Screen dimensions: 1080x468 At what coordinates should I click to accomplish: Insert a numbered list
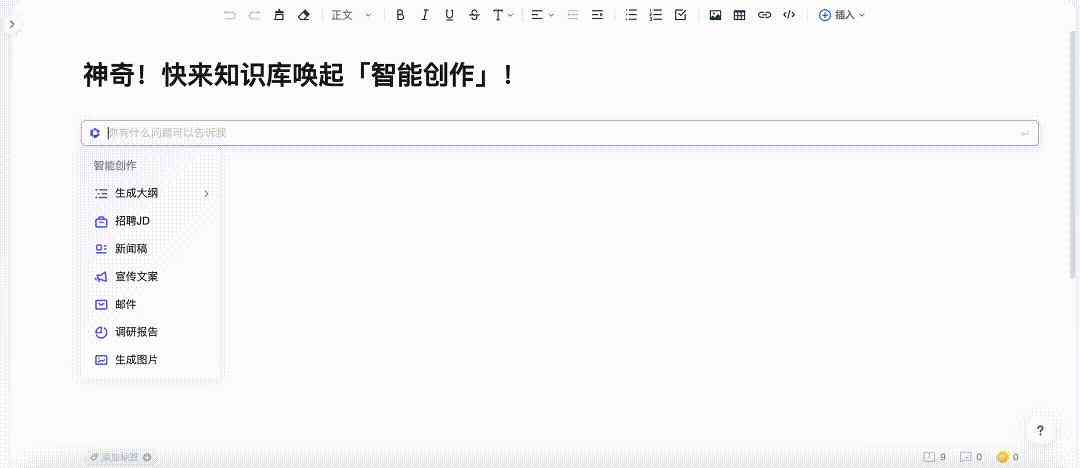click(656, 14)
